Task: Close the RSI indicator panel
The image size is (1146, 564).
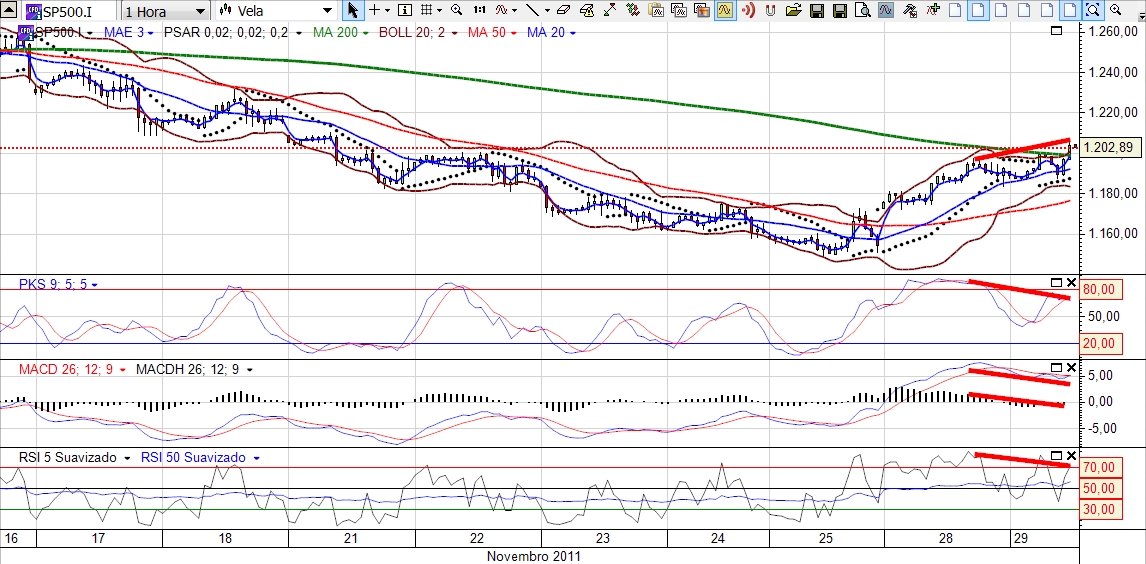Action: (x=1071, y=455)
